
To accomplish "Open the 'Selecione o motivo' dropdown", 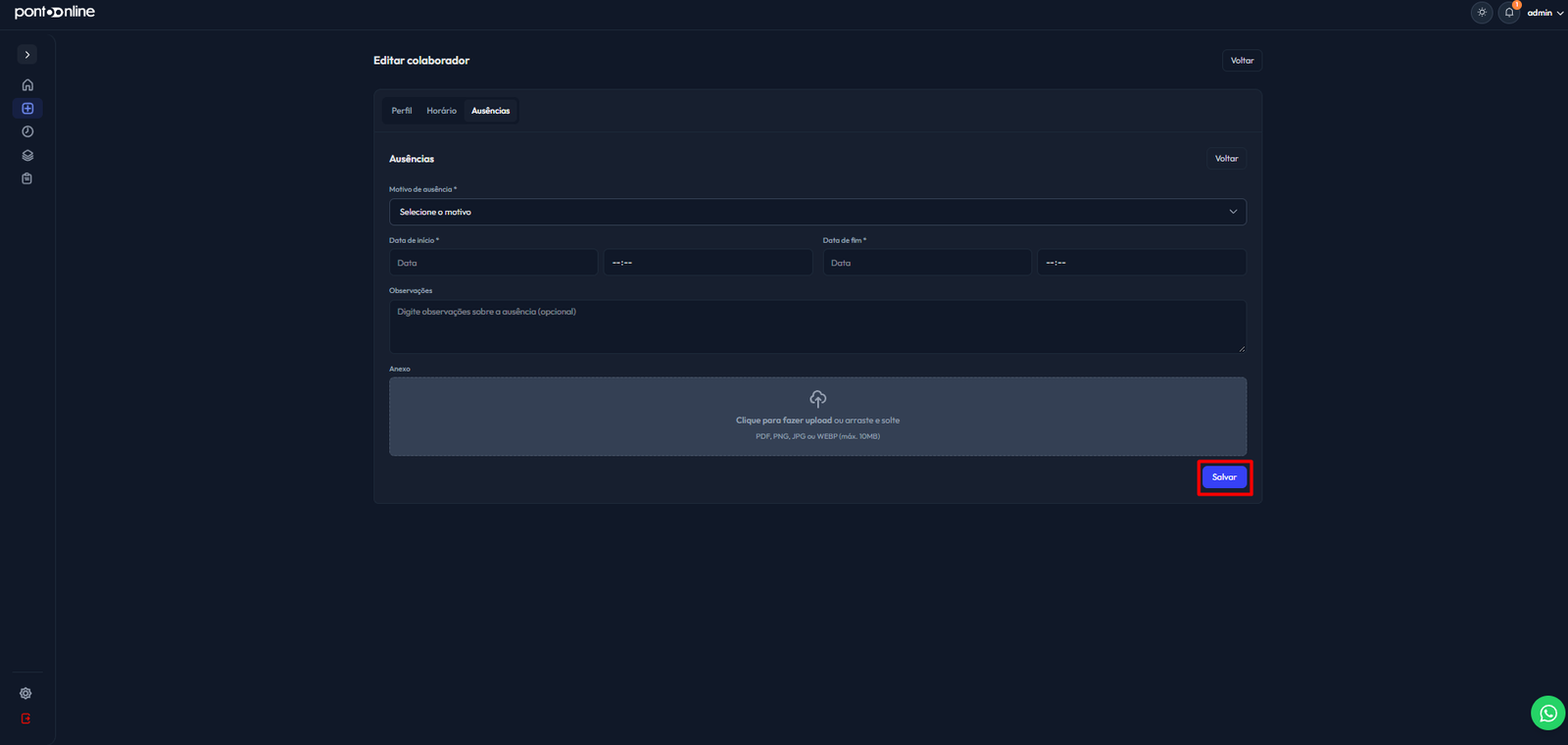I will click(x=817, y=212).
